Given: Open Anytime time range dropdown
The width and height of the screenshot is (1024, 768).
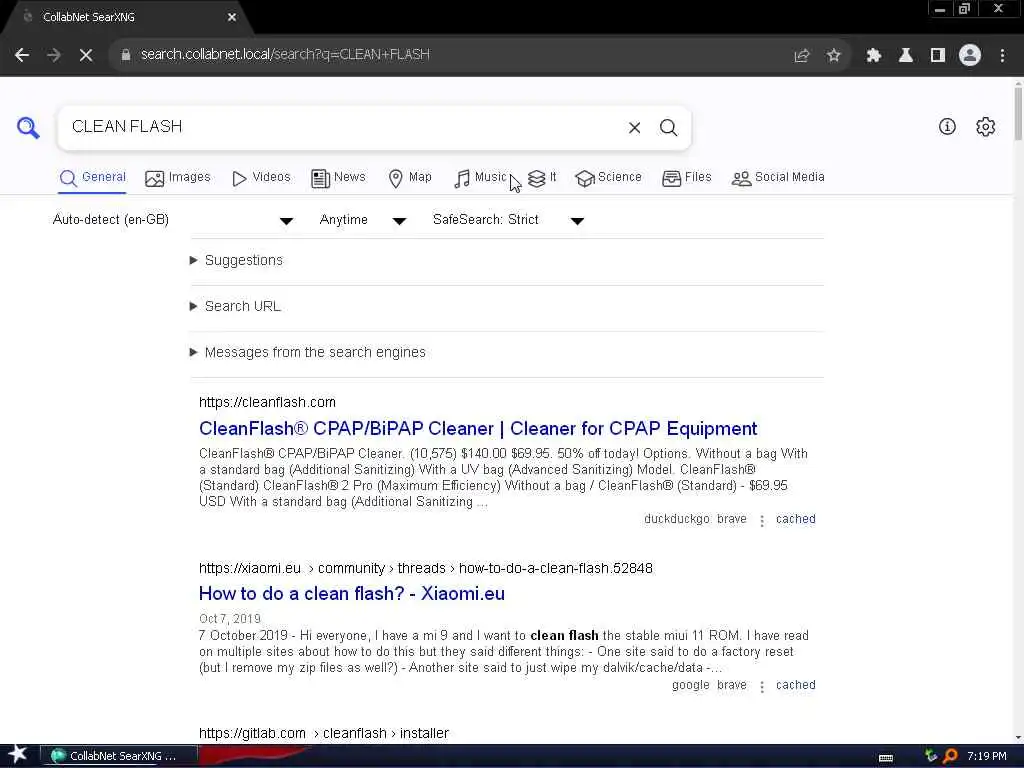Looking at the screenshot, I should tap(363, 220).
